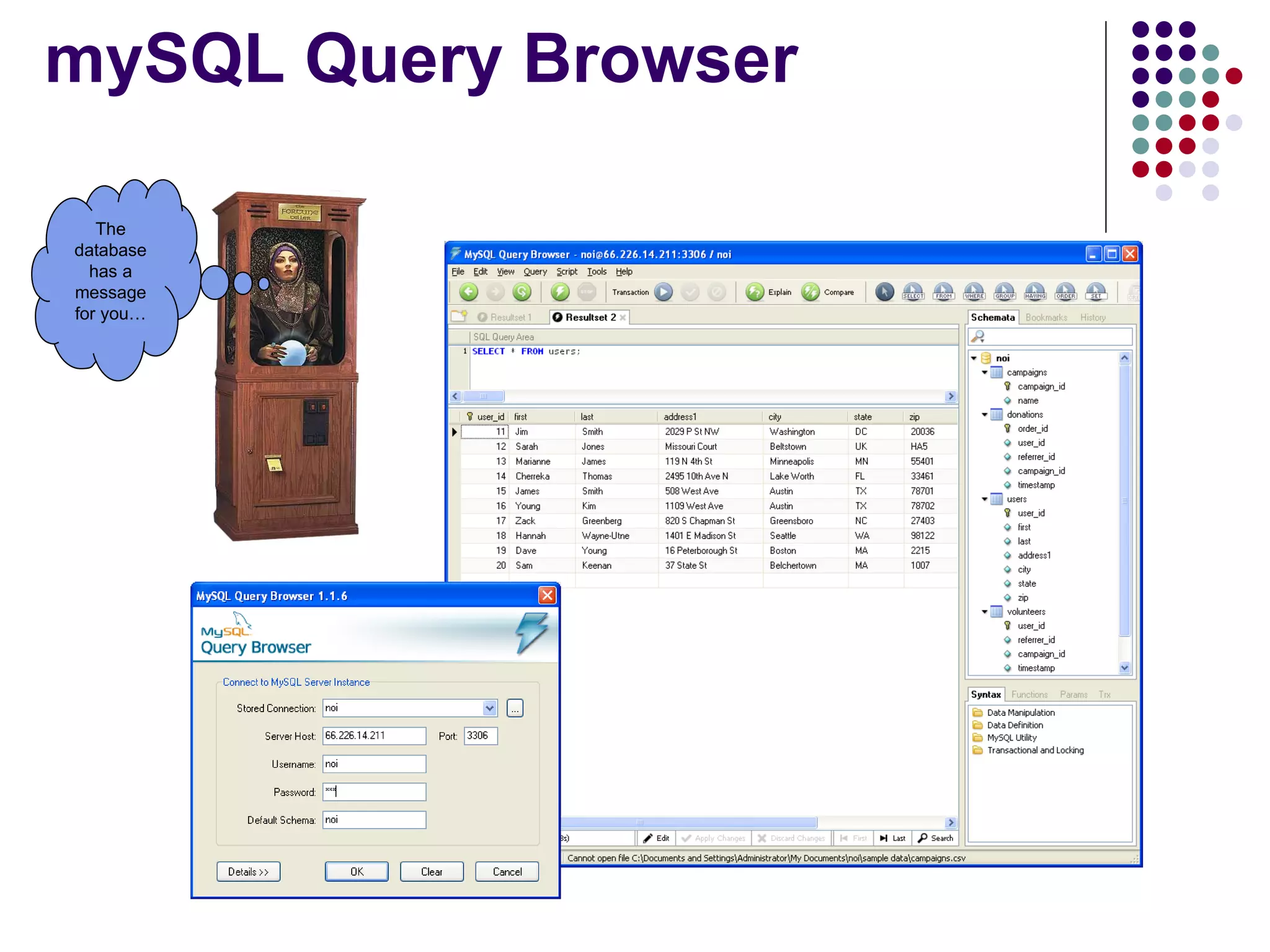The height and width of the screenshot is (952, 1270).
Task: Click the SELECT query builder icon
Action: (913, 292)
